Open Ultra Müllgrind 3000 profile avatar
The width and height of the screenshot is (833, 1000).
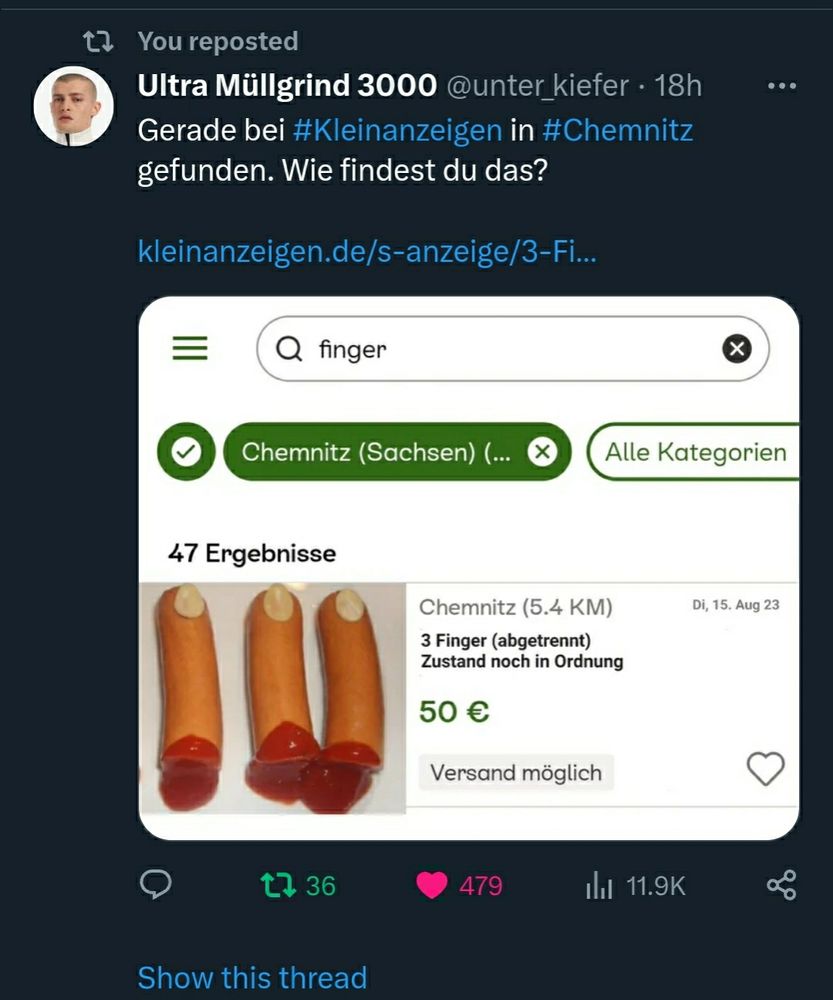click(73, 106)
